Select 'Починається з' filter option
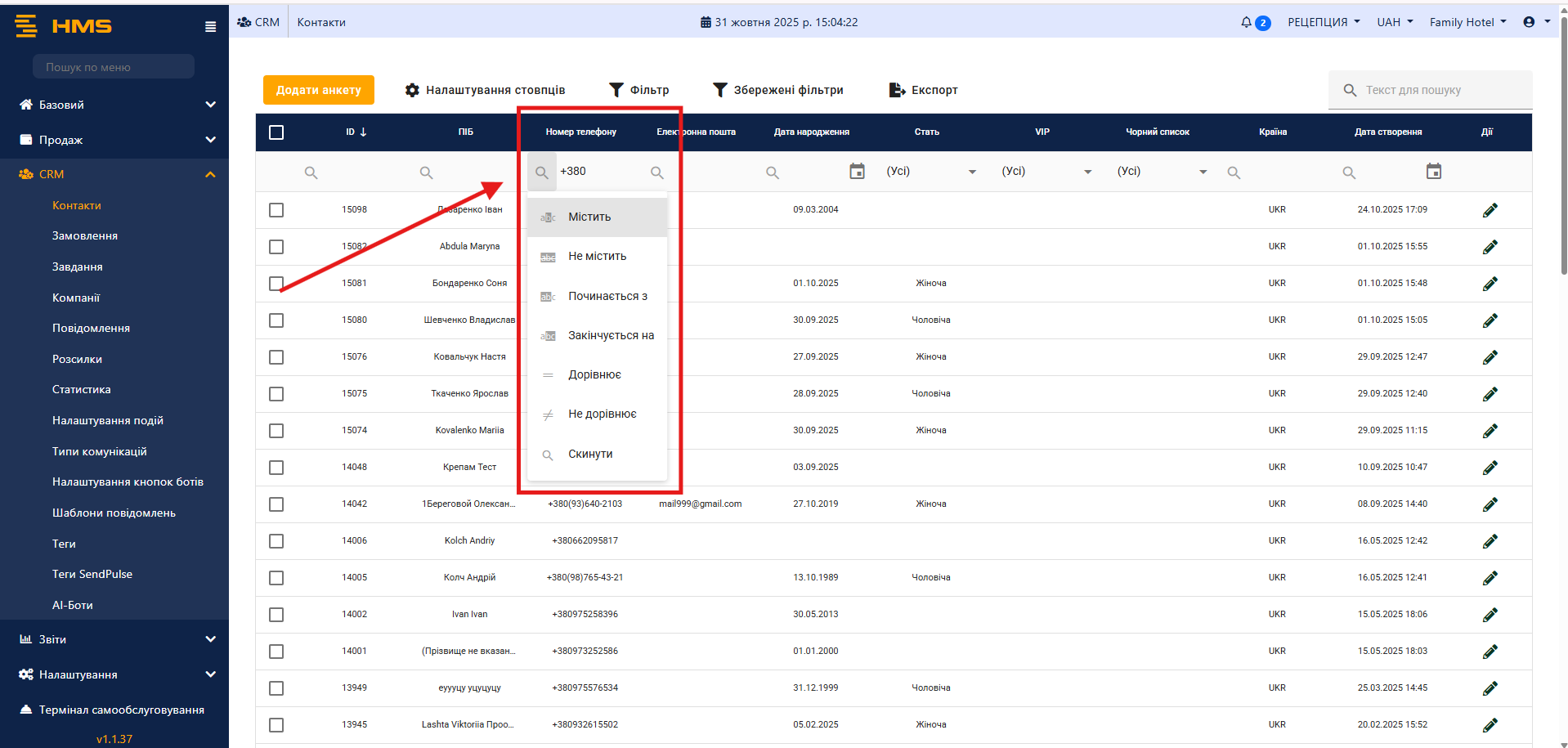The image size is (1568, 748). click(607, 296)
